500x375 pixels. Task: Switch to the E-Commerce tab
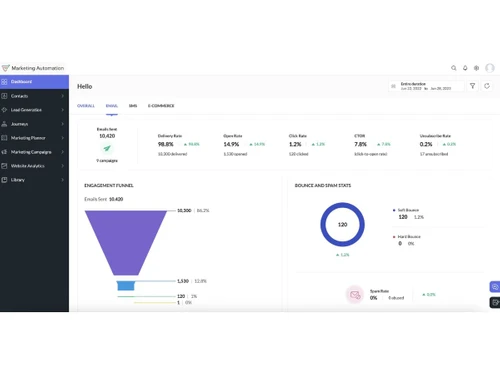161,106
